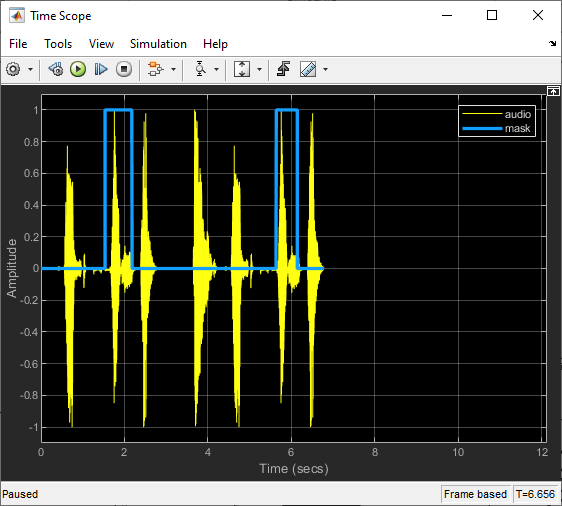Toggle mask signal in the legend
This screenshot has width=562, height=506.
[x=497, y=128]
